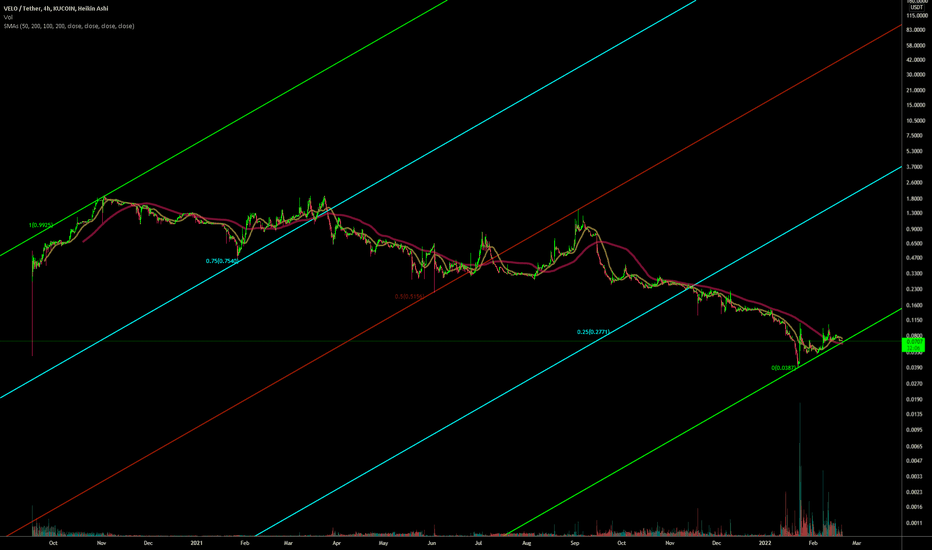Click the Sep label on the time axis

(575, 543)
